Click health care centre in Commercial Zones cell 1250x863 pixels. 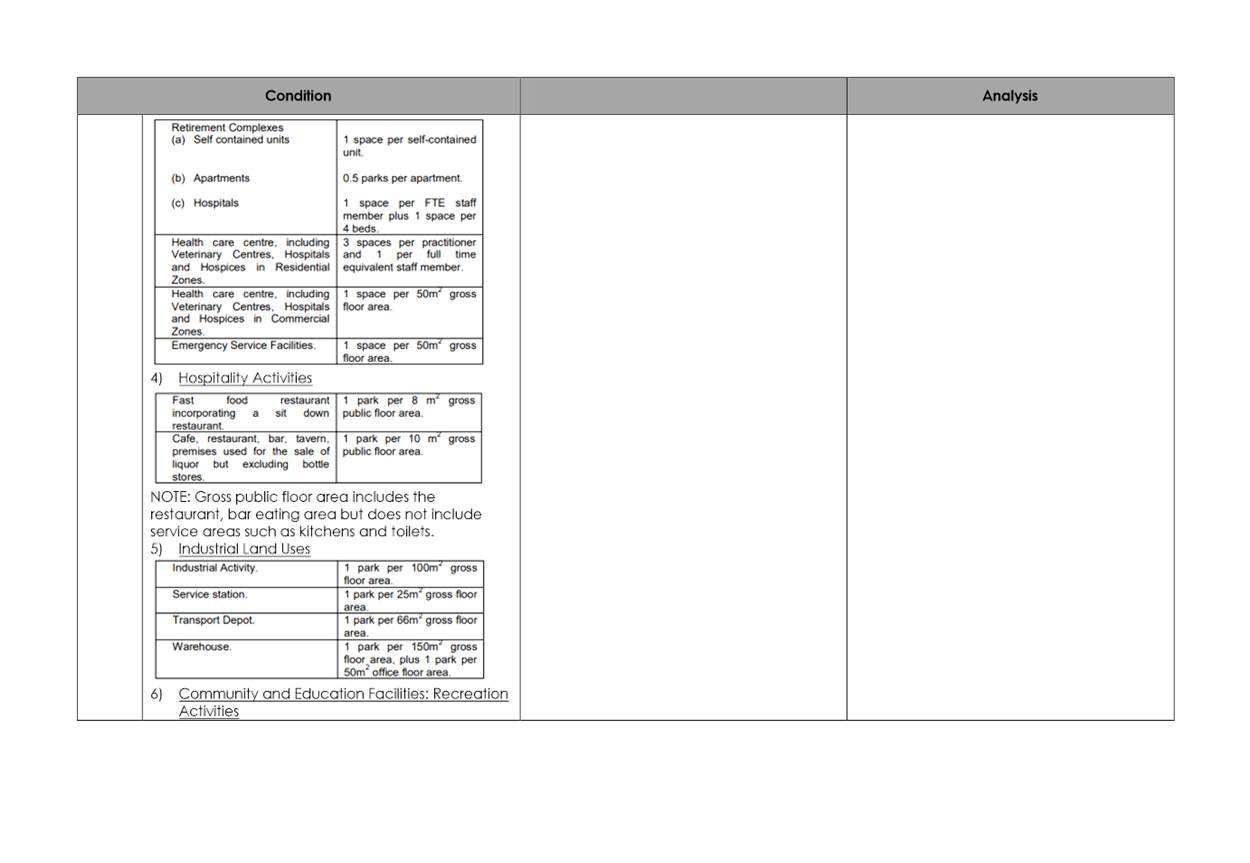click(x=246, y=313)
